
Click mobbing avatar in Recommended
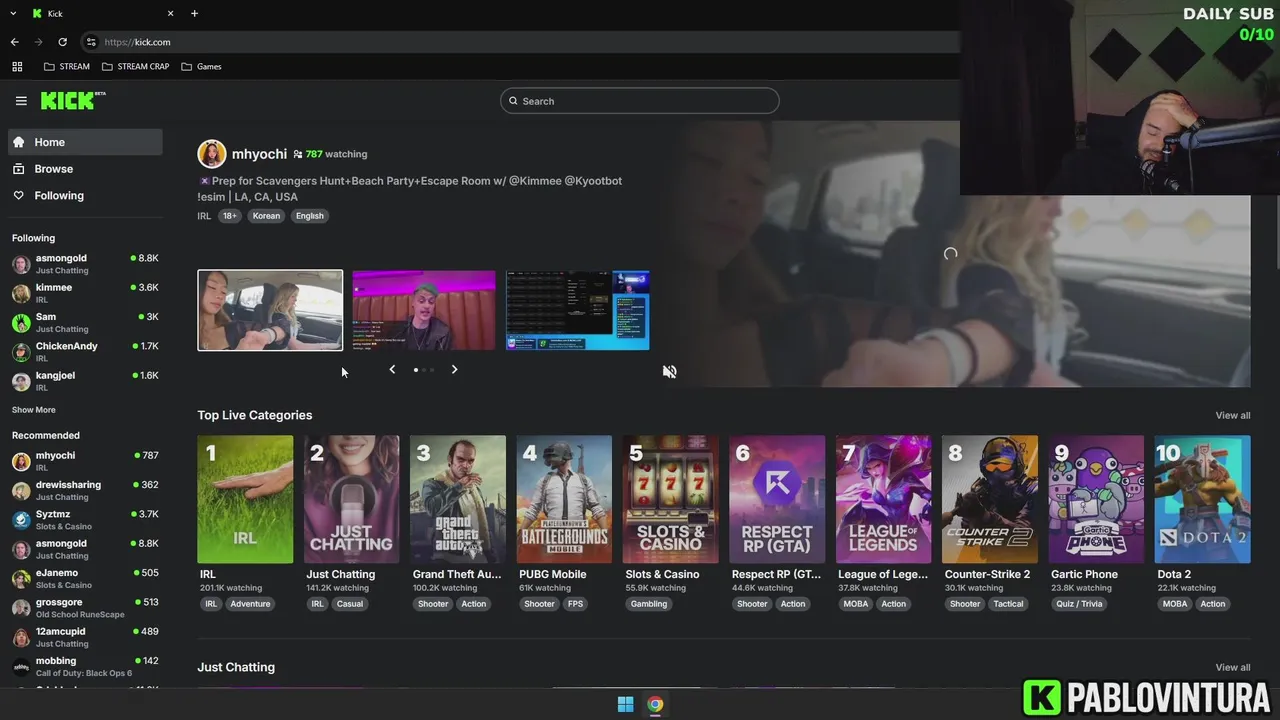coord(21,667)
